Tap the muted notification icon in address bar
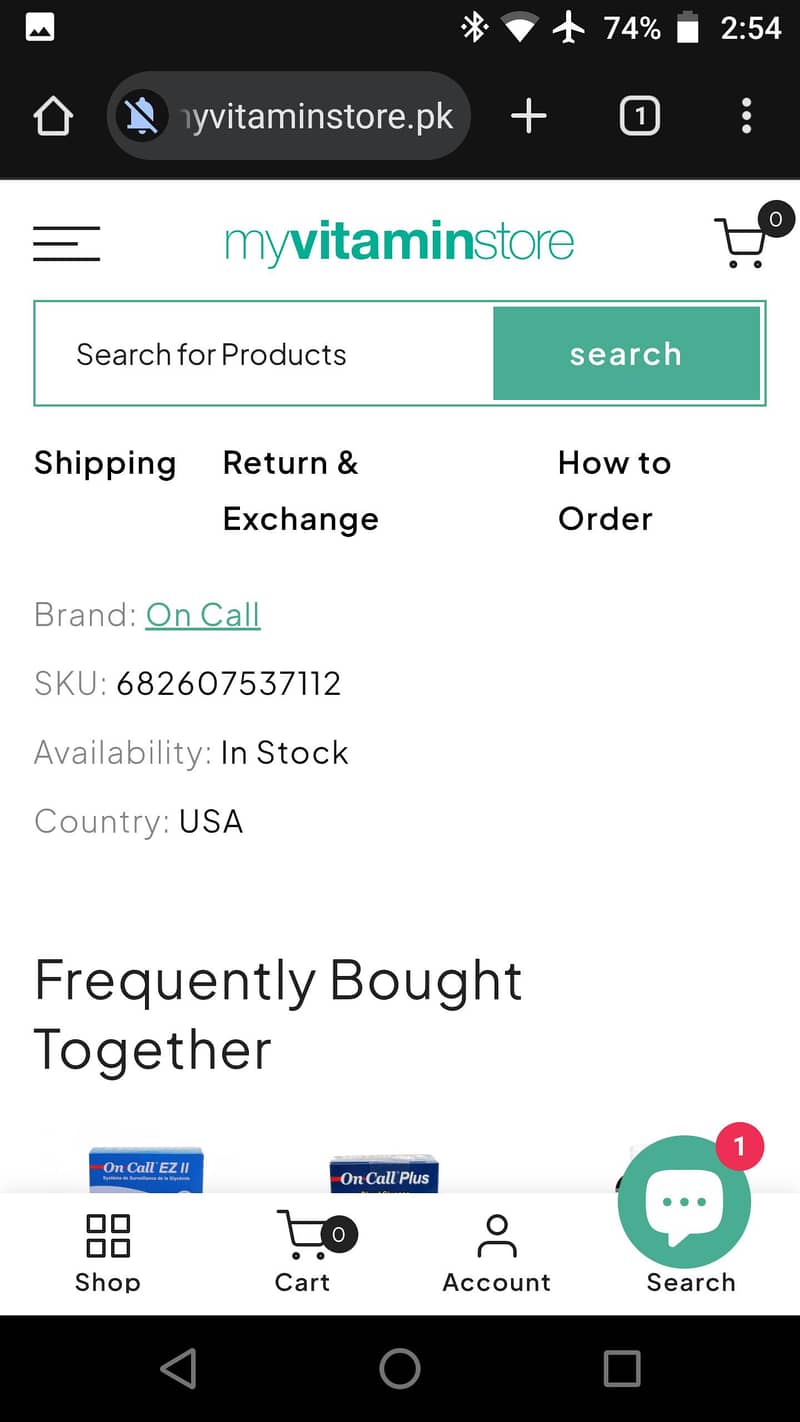The image size is (800, 1422). click(142, 117)
